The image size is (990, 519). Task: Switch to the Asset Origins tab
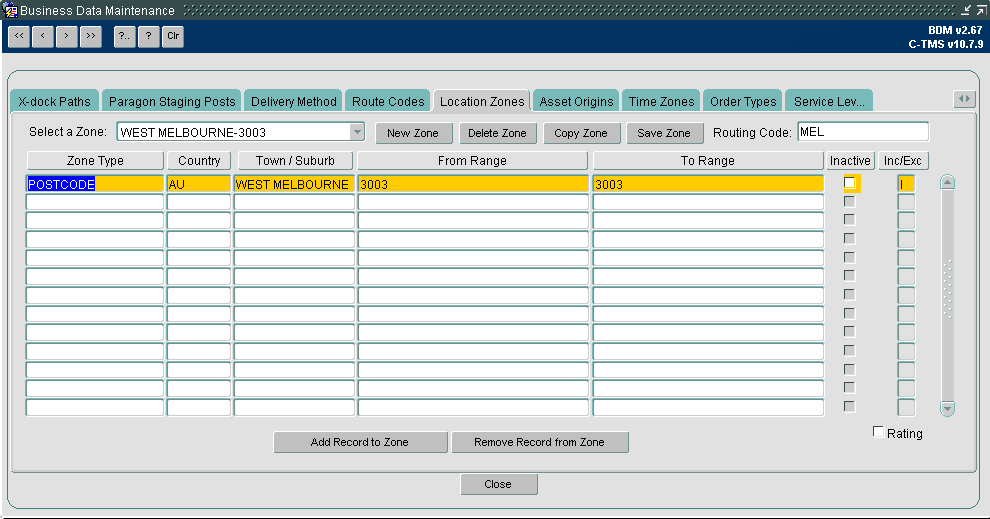pyautogui.click(x=576, y=102)
